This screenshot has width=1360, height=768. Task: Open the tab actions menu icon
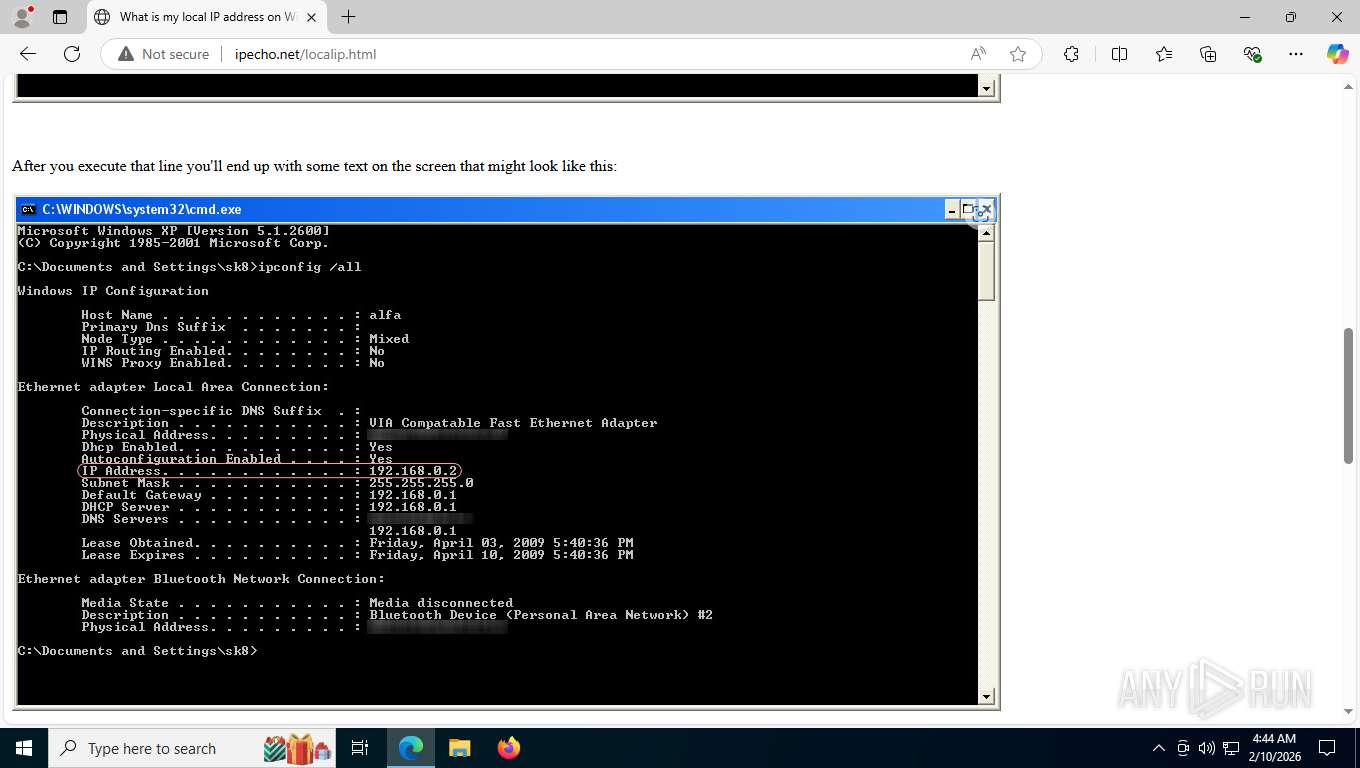click(x=60, y=17)
